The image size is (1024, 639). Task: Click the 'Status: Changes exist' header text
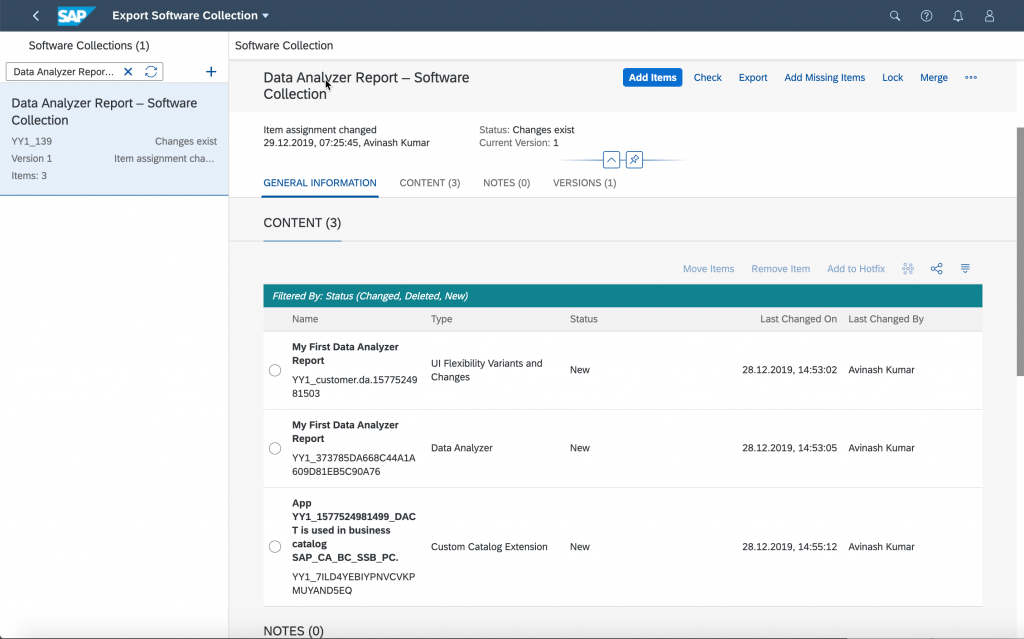(526, 129)
